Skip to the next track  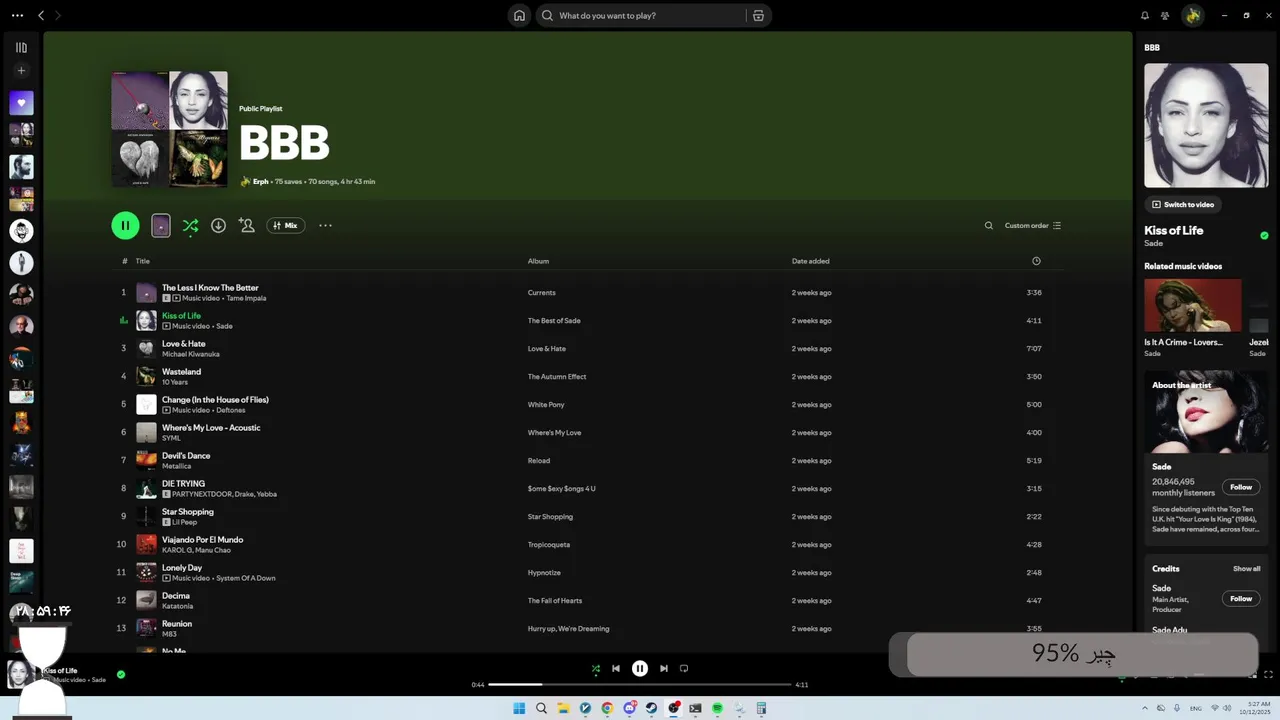[x=664, y=668]
